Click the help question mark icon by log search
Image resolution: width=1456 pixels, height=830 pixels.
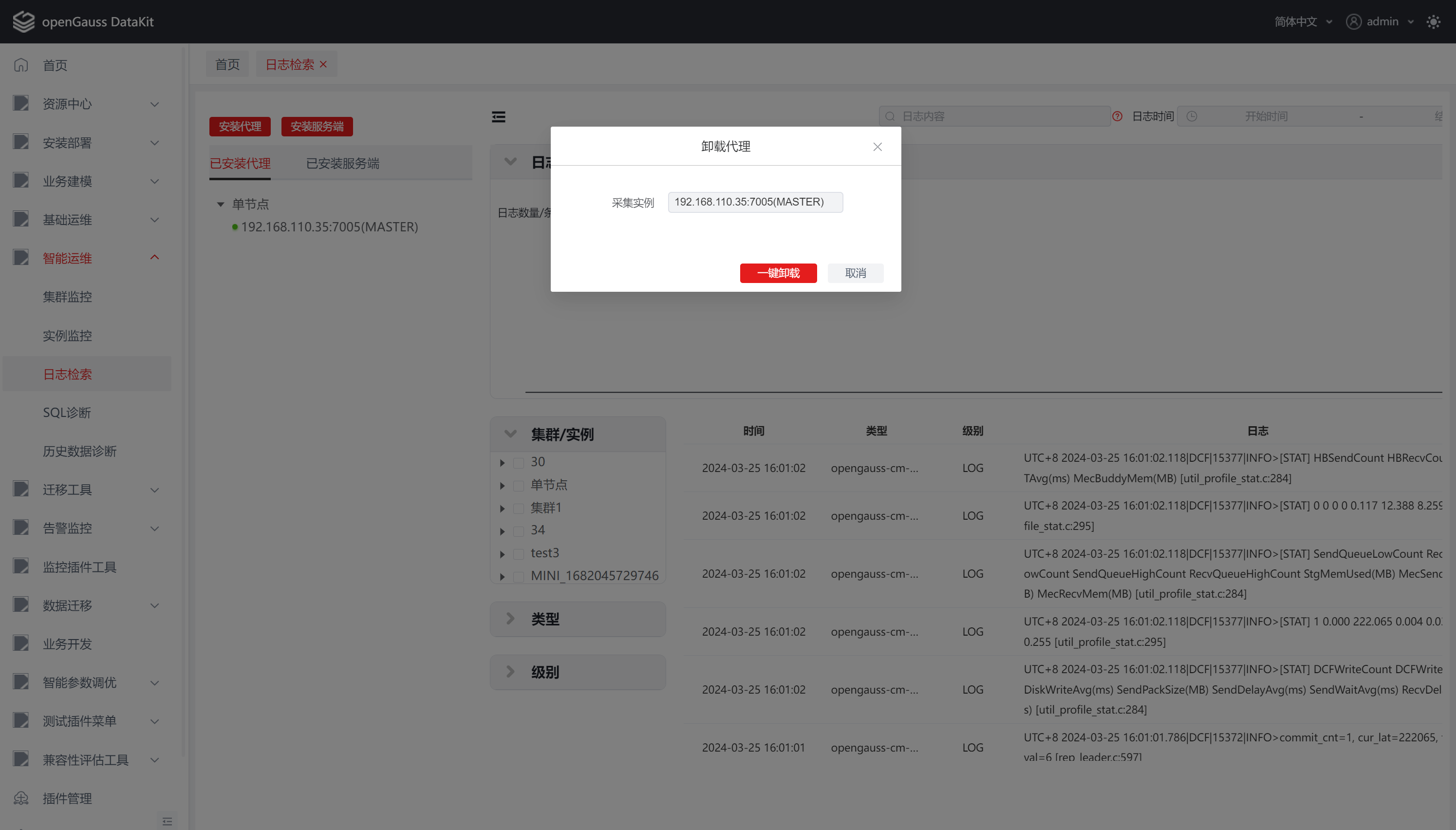pos(1118,116)
